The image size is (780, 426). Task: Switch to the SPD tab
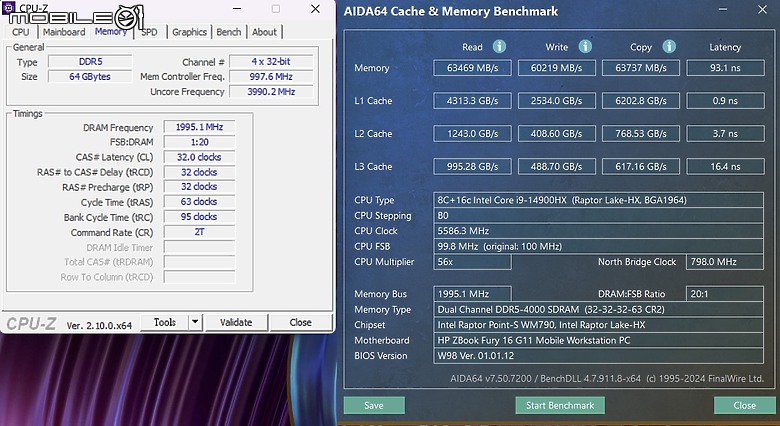click(x=149, y=32)
